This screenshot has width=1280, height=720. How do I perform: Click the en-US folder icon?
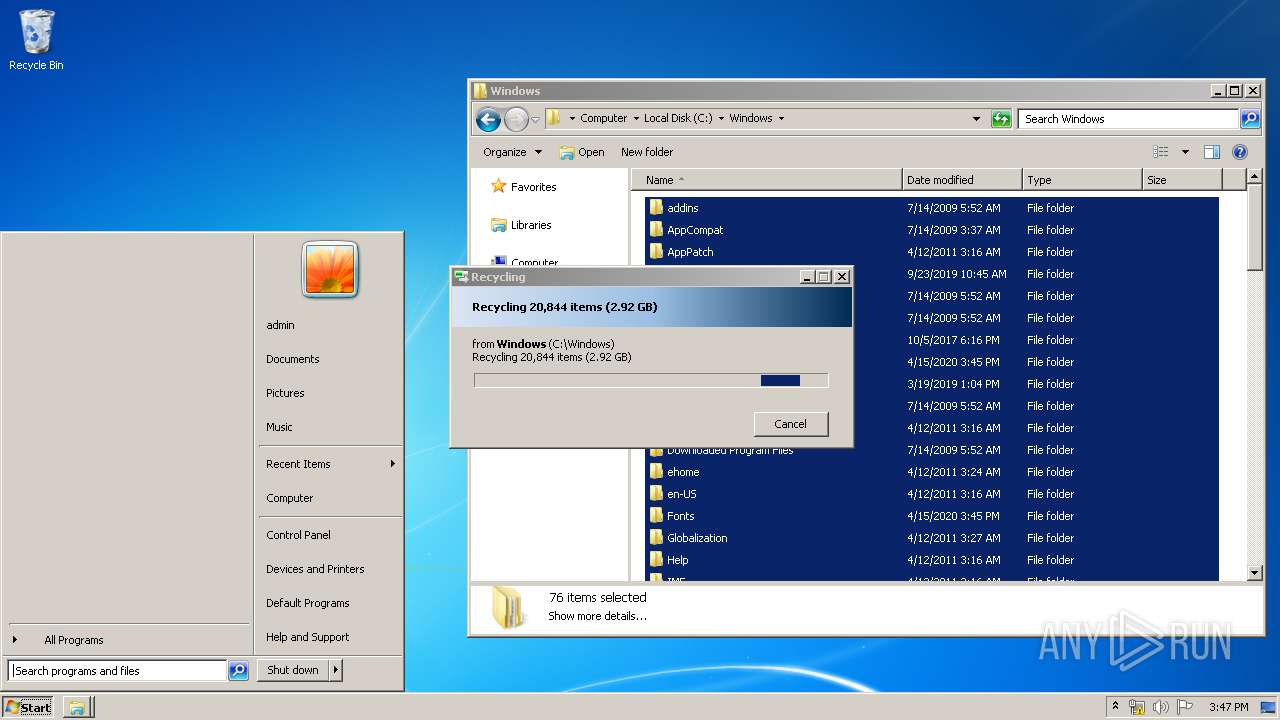[x=656, y=494]
